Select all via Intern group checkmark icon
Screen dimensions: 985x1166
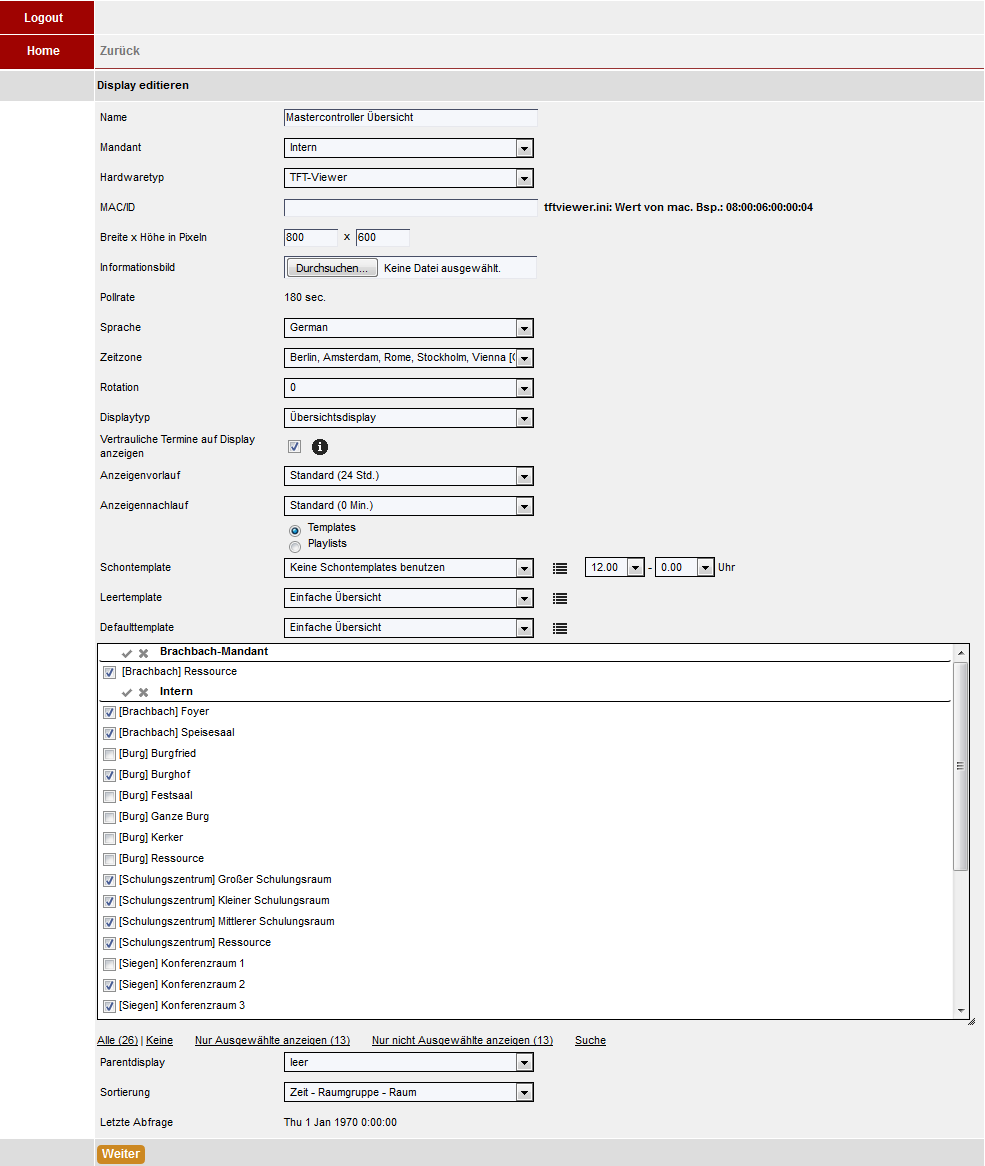click(x=127, y=692)
